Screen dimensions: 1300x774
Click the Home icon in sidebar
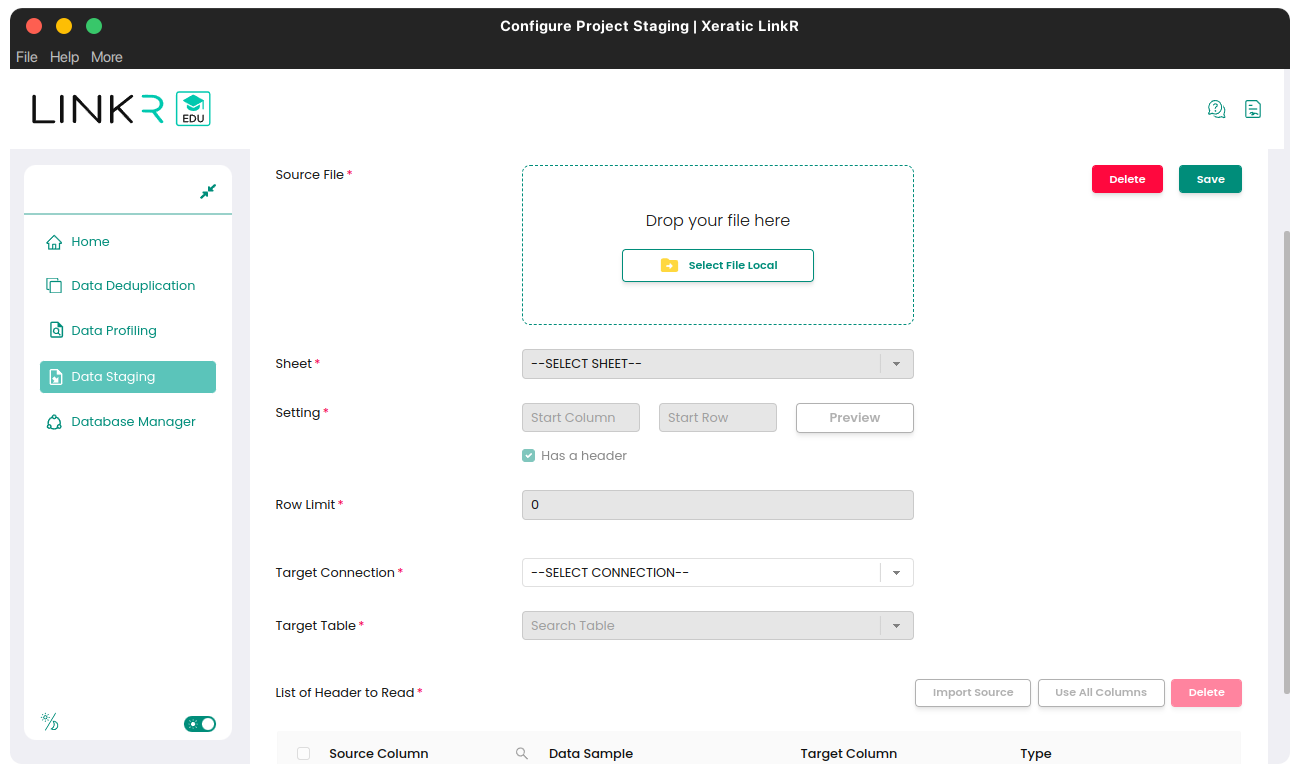pyautogui.click(x=54, y=242)
